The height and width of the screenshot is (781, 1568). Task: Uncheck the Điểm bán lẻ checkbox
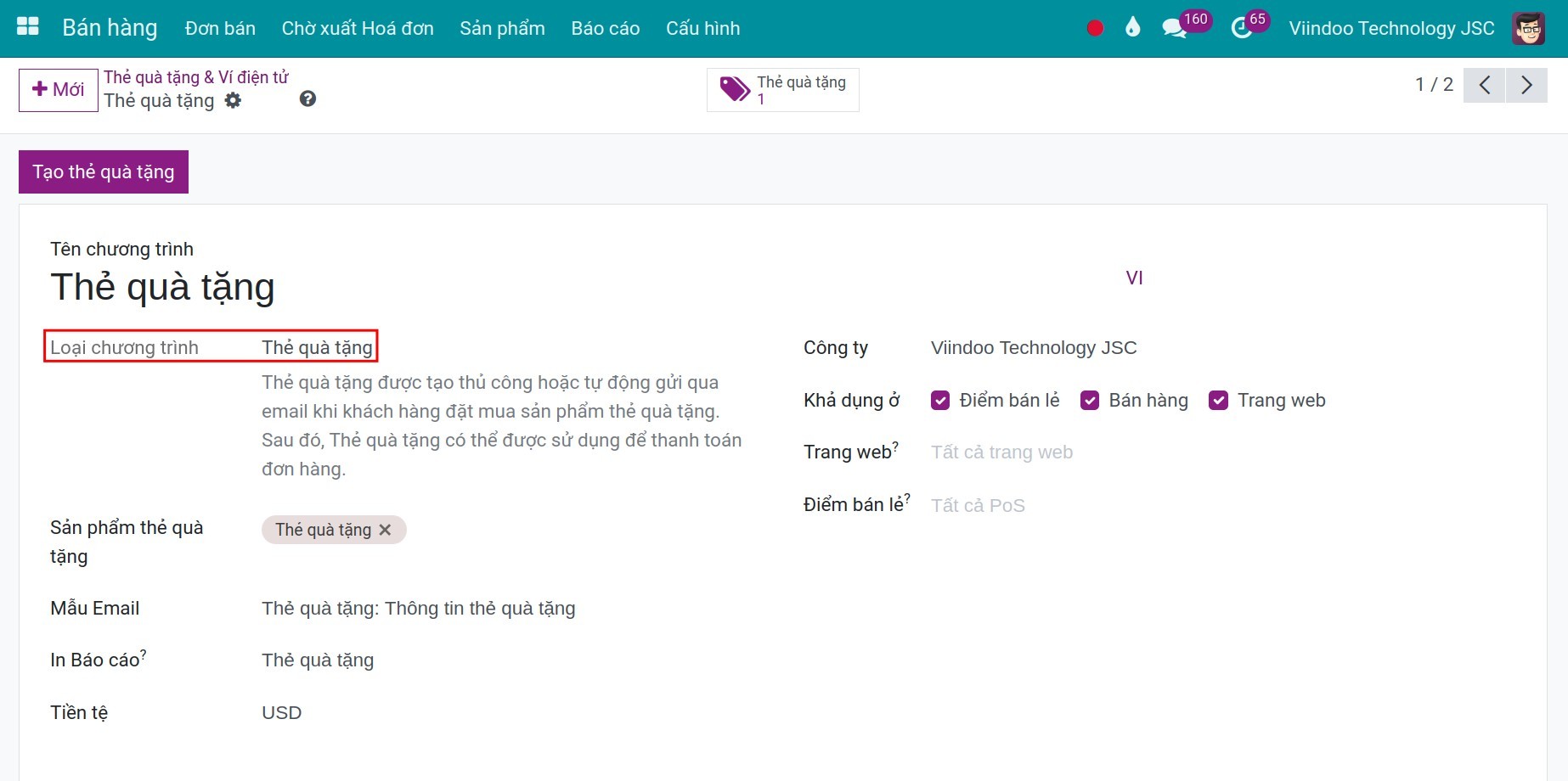pos(940,401)
